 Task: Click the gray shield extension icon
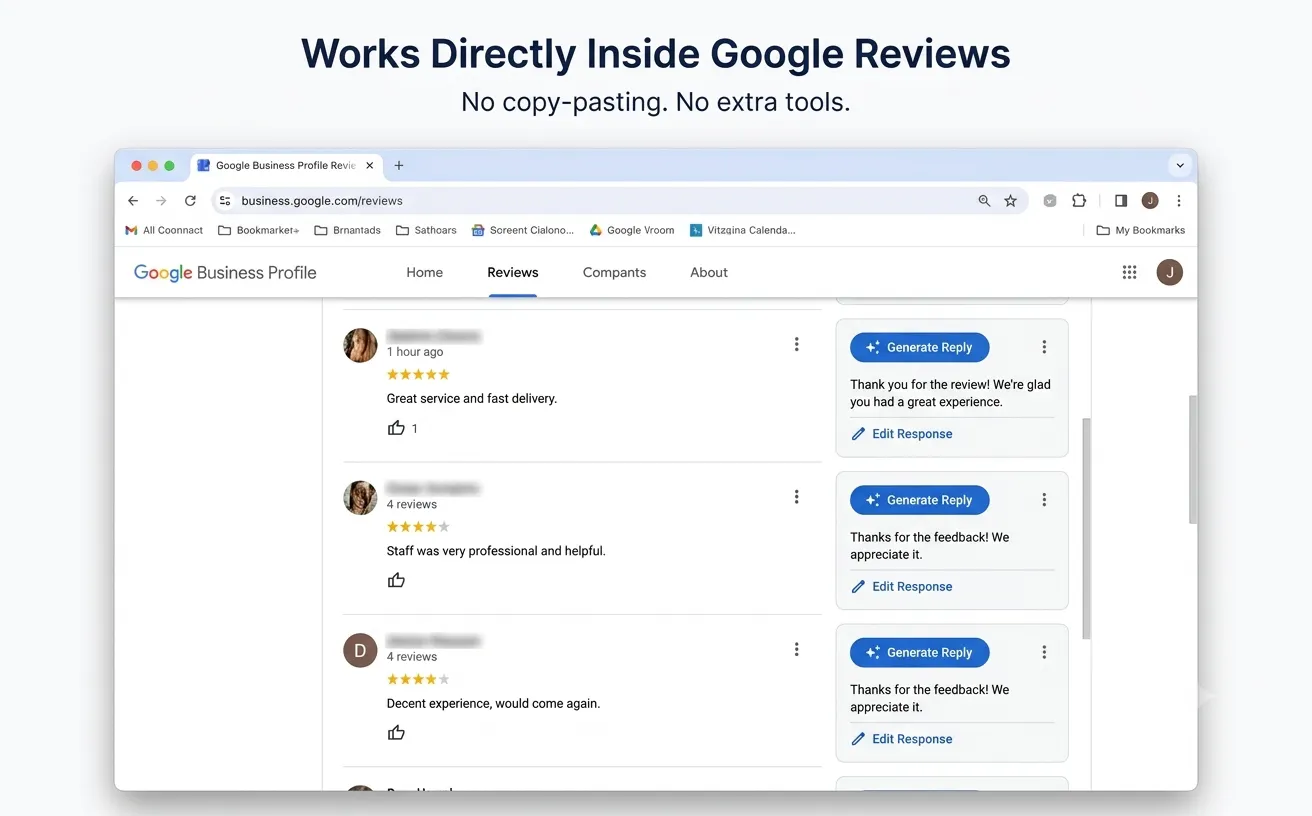(1050, 201)
